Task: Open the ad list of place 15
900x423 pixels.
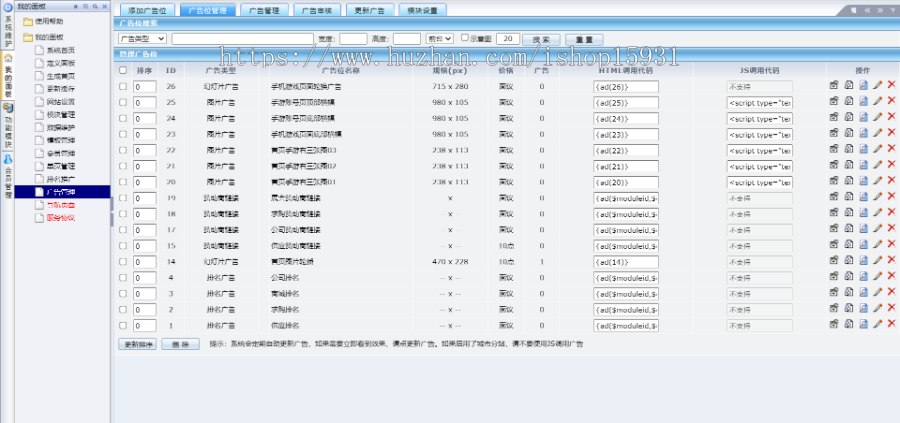Action: [849, 245]
